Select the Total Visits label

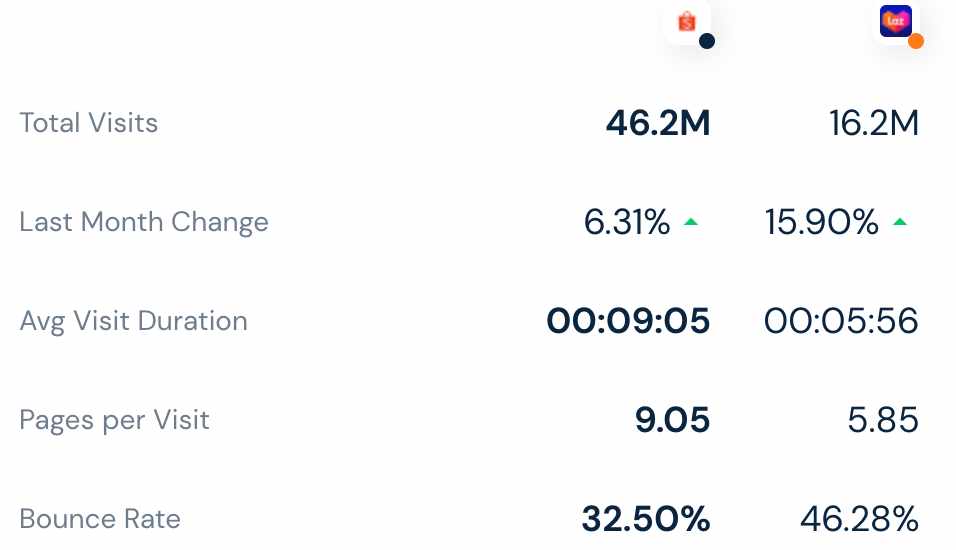point(89,123)
